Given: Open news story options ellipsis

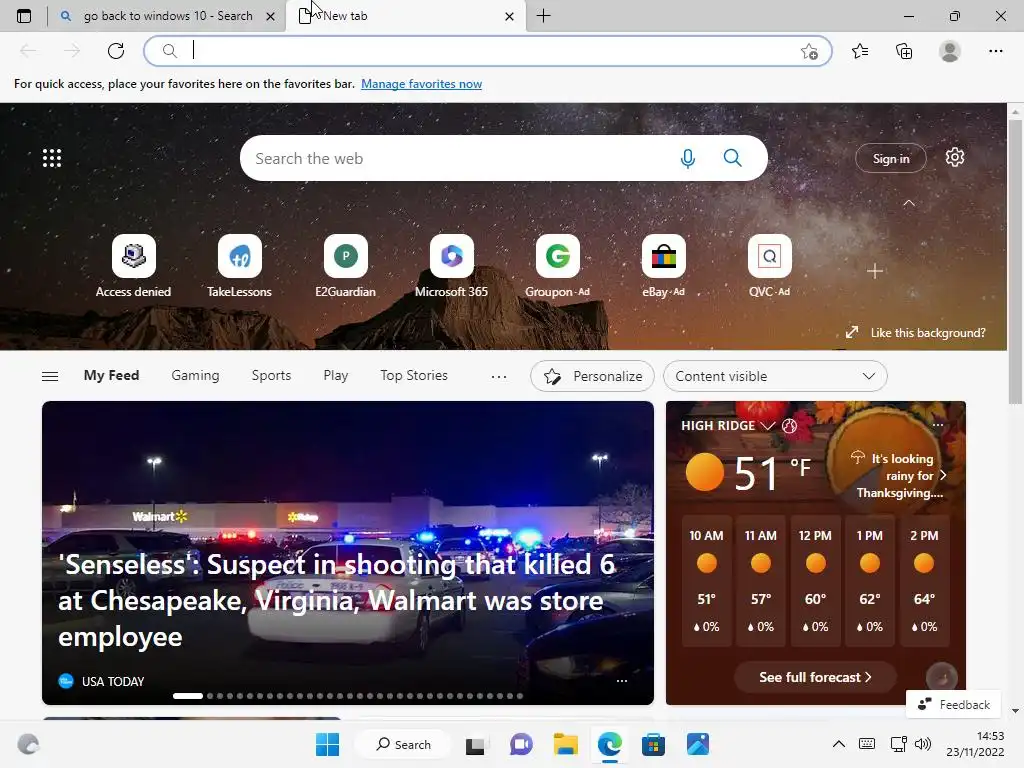Looking at the screenshot, I should 622,680.
